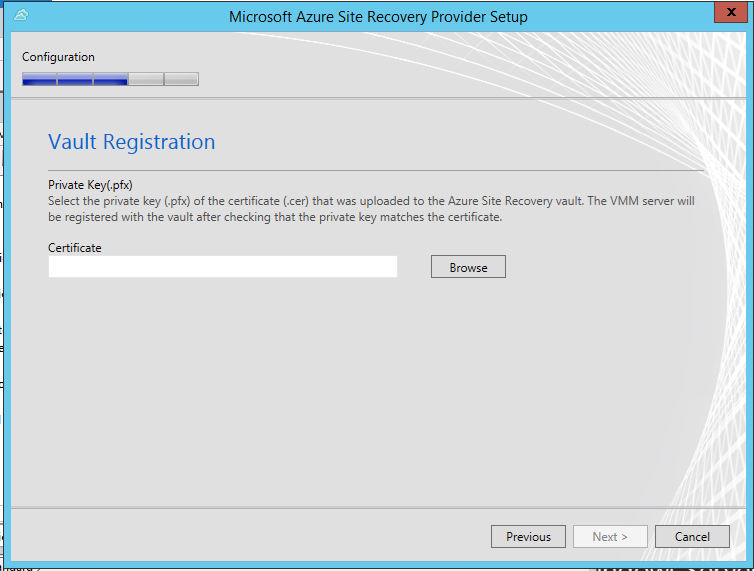Image resolution: width=754 pixels, height=571 pixels.
Task: Click the Next > button
Action: point(610,536)
